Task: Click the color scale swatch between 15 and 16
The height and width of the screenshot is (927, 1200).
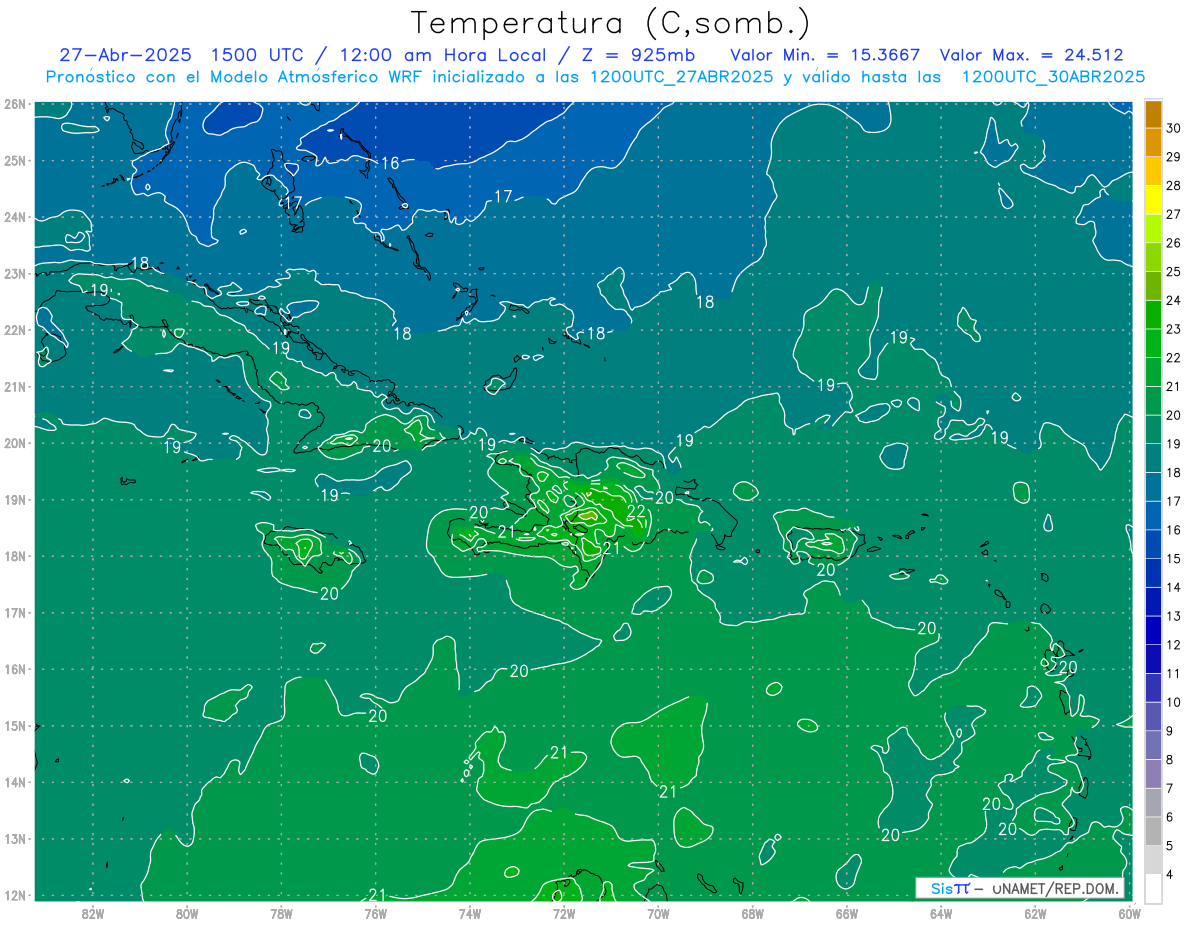Action: coord(1153,544)
